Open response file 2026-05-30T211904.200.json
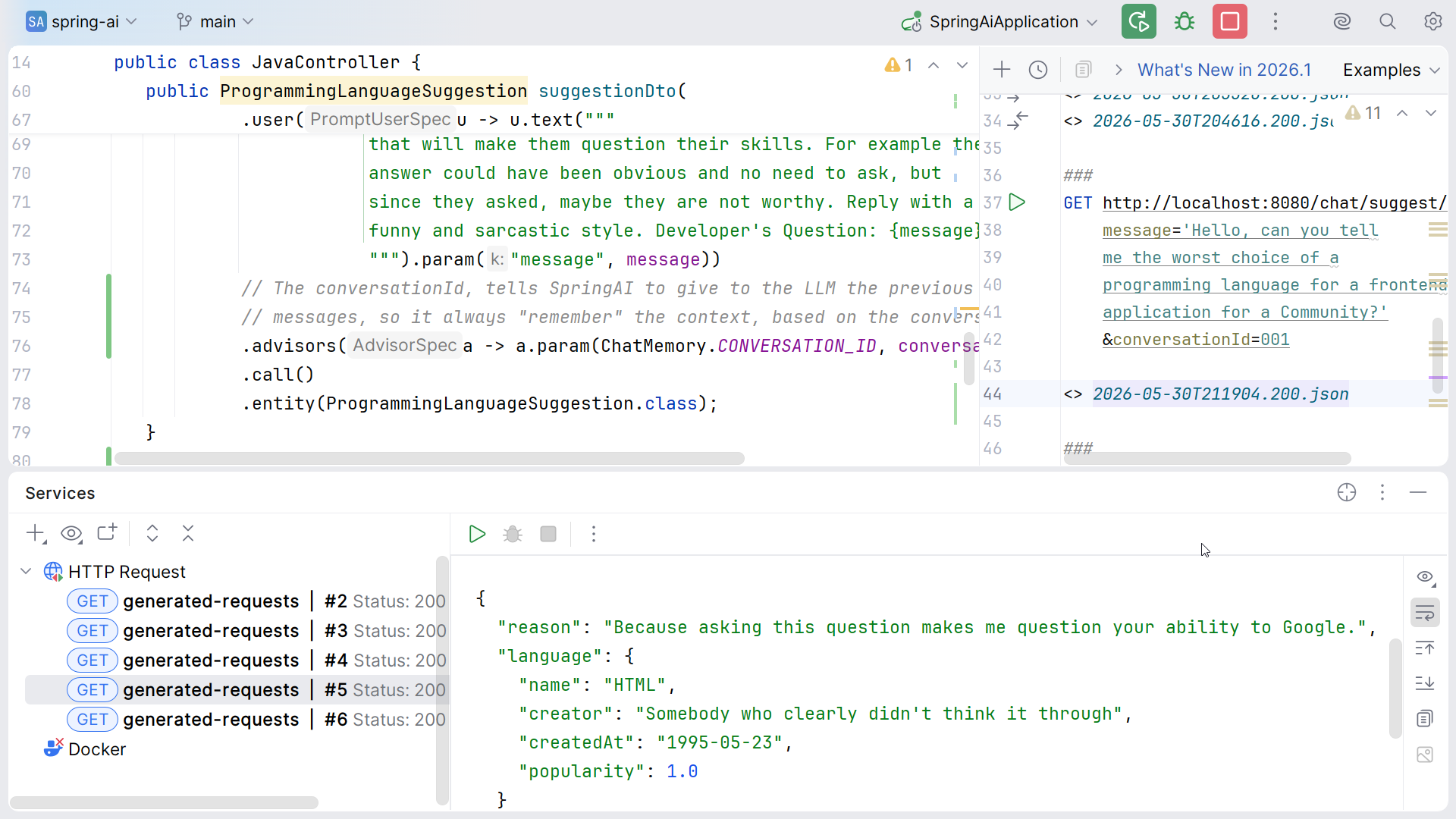The height and width of the screenshot is (819, 1456). coord(1220,394)
